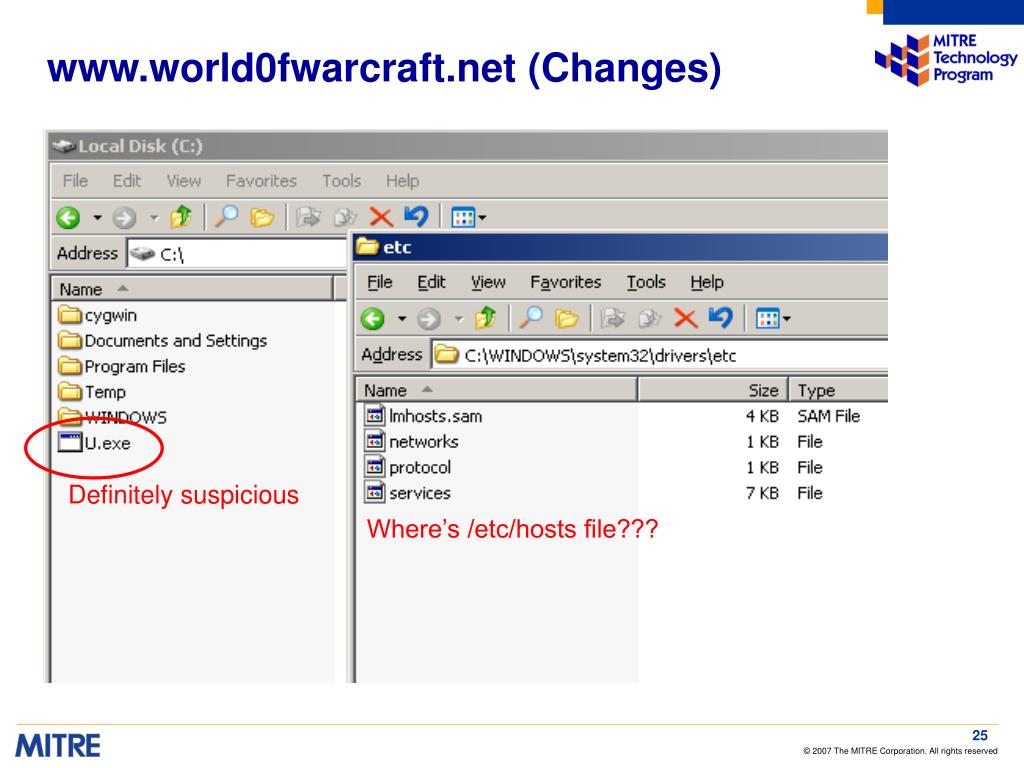Open View menu in Local Disk window

[184, 181]
